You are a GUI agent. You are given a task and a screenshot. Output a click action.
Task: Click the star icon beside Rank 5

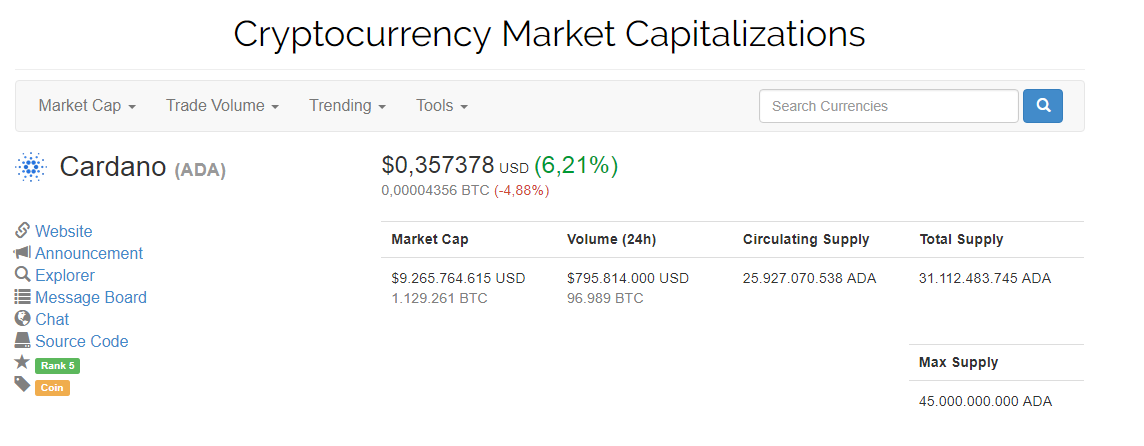pyautogui.click(x=22, y=362)
